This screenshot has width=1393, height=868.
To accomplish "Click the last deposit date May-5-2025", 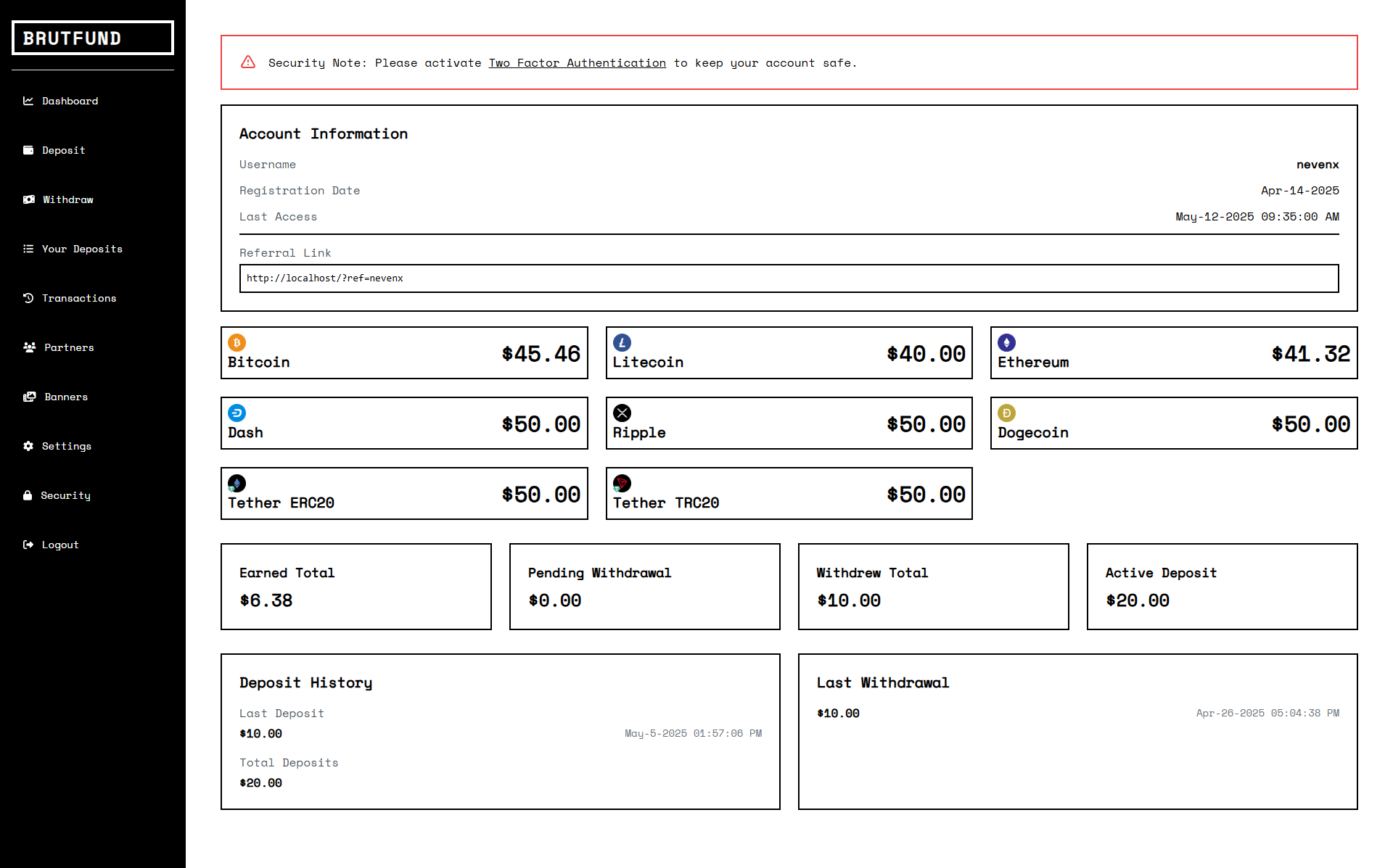I will [693, 734].
